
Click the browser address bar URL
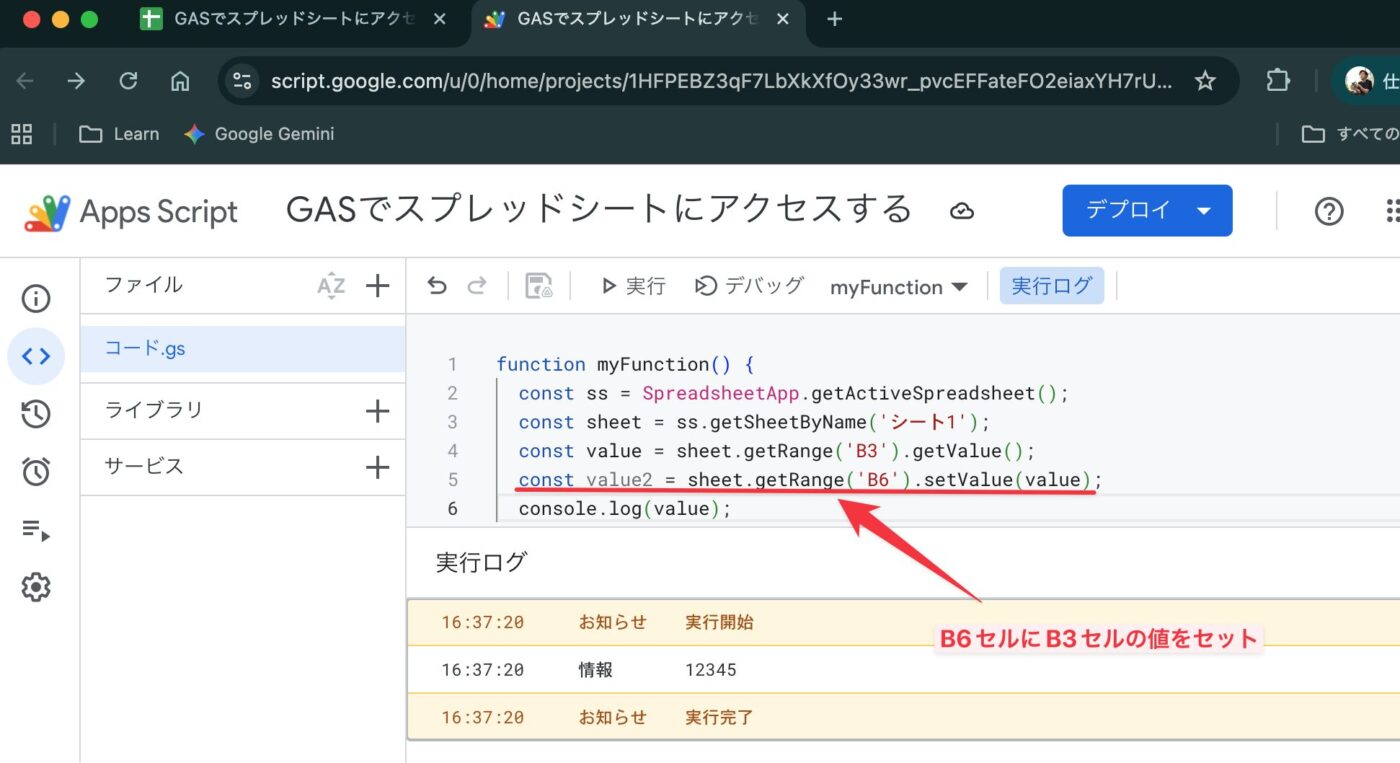click(720, 81)
